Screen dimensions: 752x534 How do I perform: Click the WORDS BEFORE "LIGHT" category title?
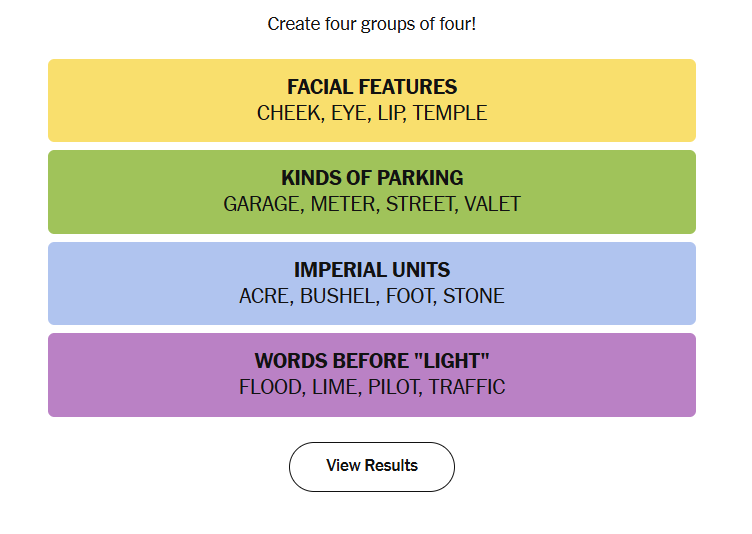[372, 361]
